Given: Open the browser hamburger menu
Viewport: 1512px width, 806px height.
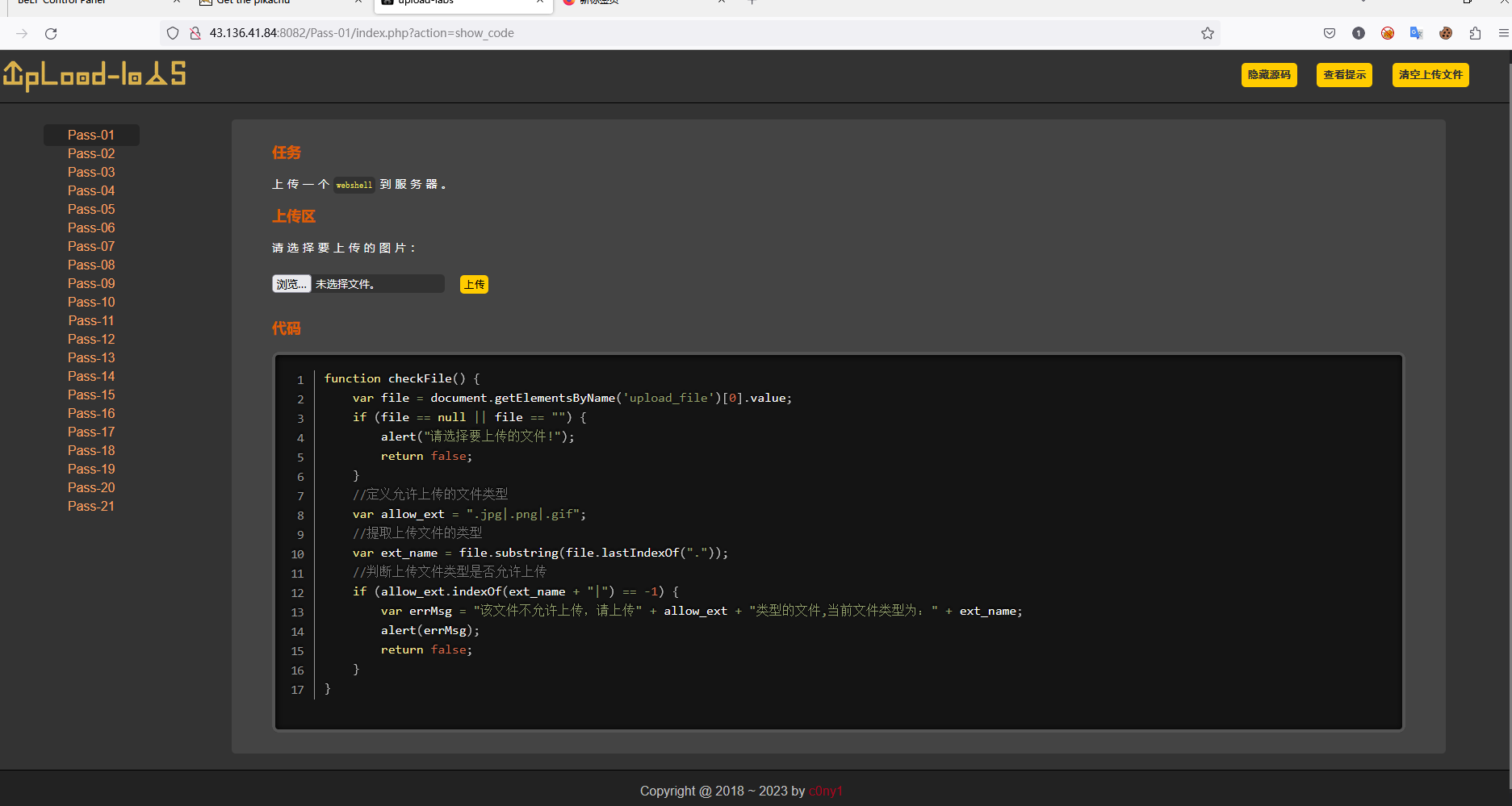Looking at the screenshot, I should pos(1503,33).
